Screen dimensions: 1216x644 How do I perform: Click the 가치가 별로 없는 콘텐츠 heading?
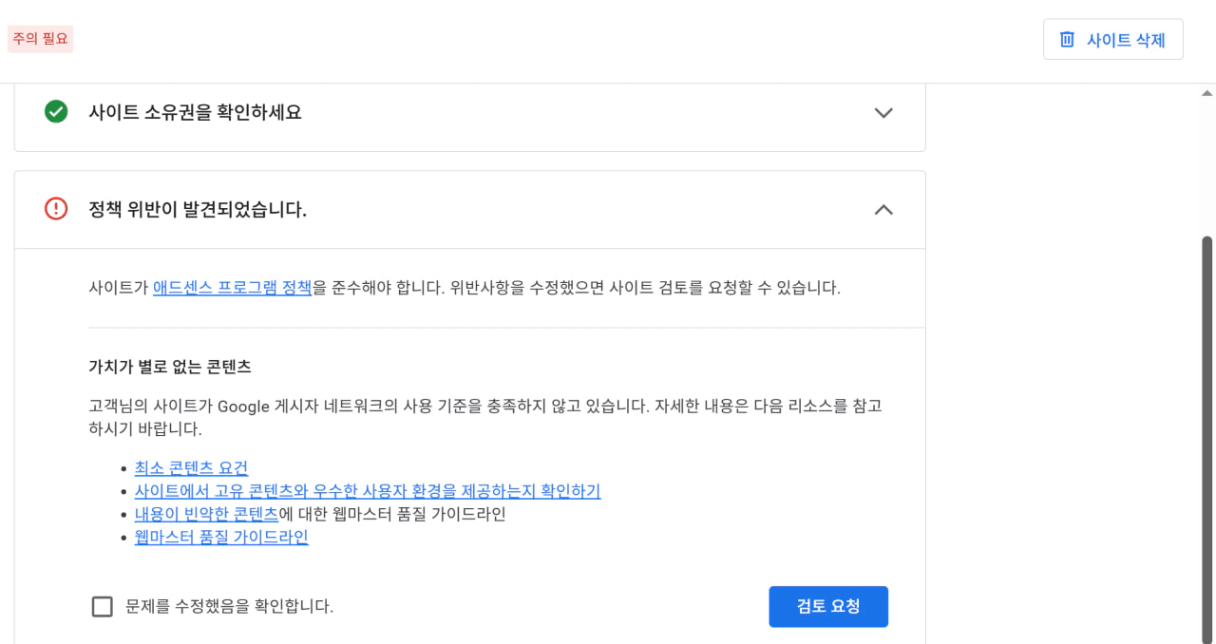[169, 366]
